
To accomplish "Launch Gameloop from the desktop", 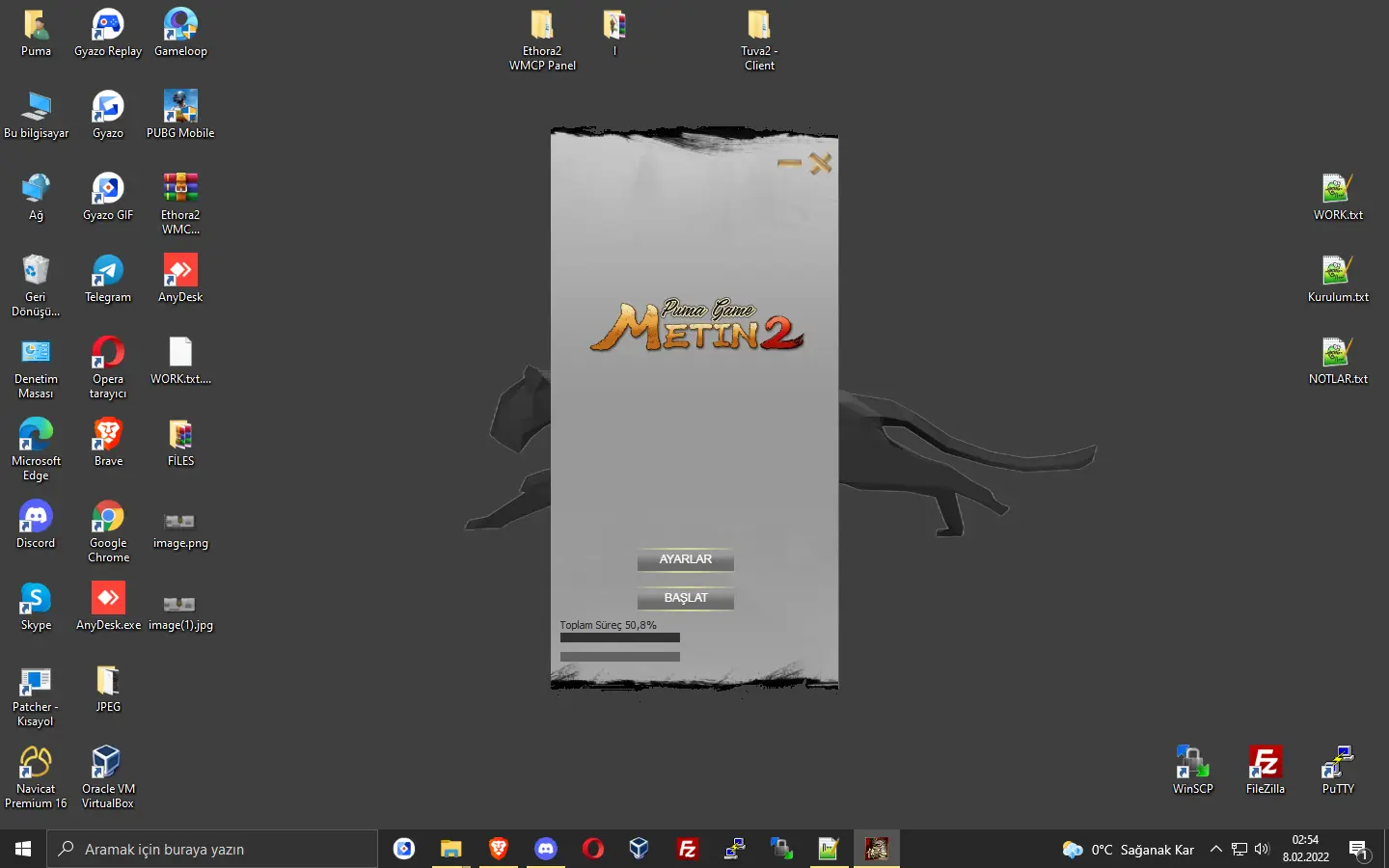I will point(180,34).
